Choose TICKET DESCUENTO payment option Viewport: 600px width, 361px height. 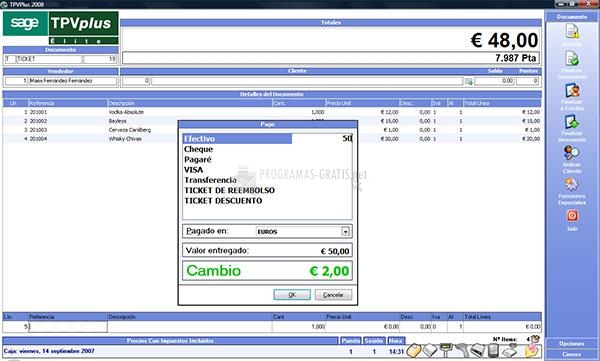tap(223, 201)
